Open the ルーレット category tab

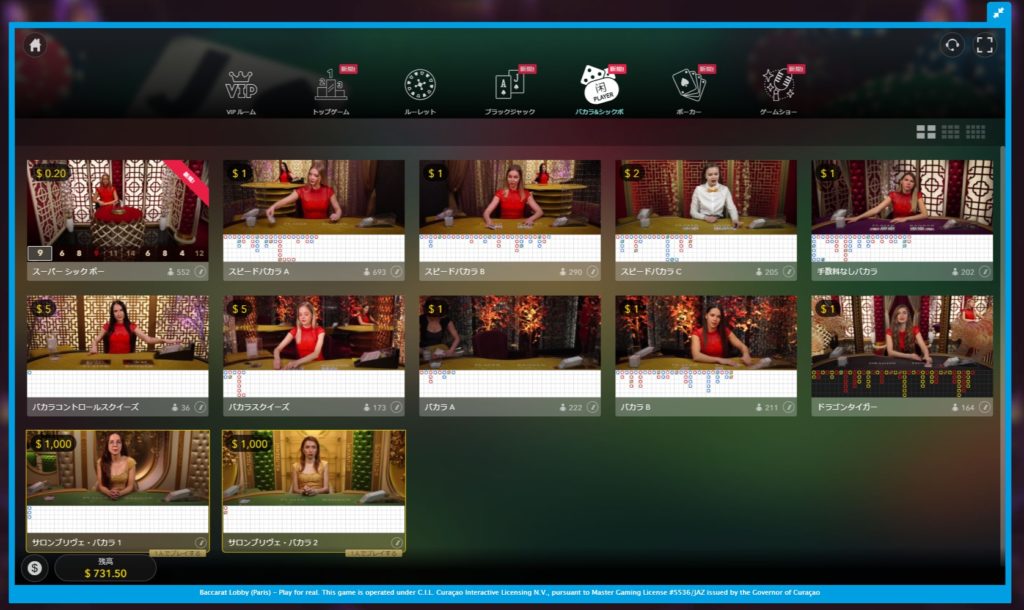(x=420, y=92)
